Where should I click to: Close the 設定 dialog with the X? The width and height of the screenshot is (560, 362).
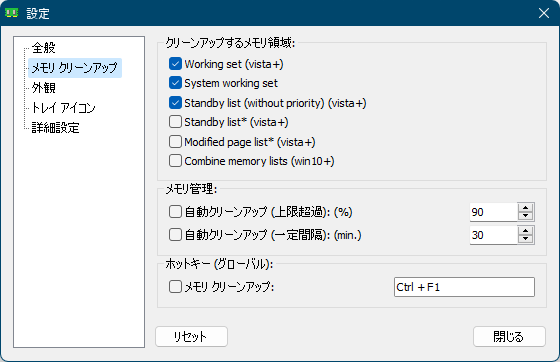click(x=544, y=13)
